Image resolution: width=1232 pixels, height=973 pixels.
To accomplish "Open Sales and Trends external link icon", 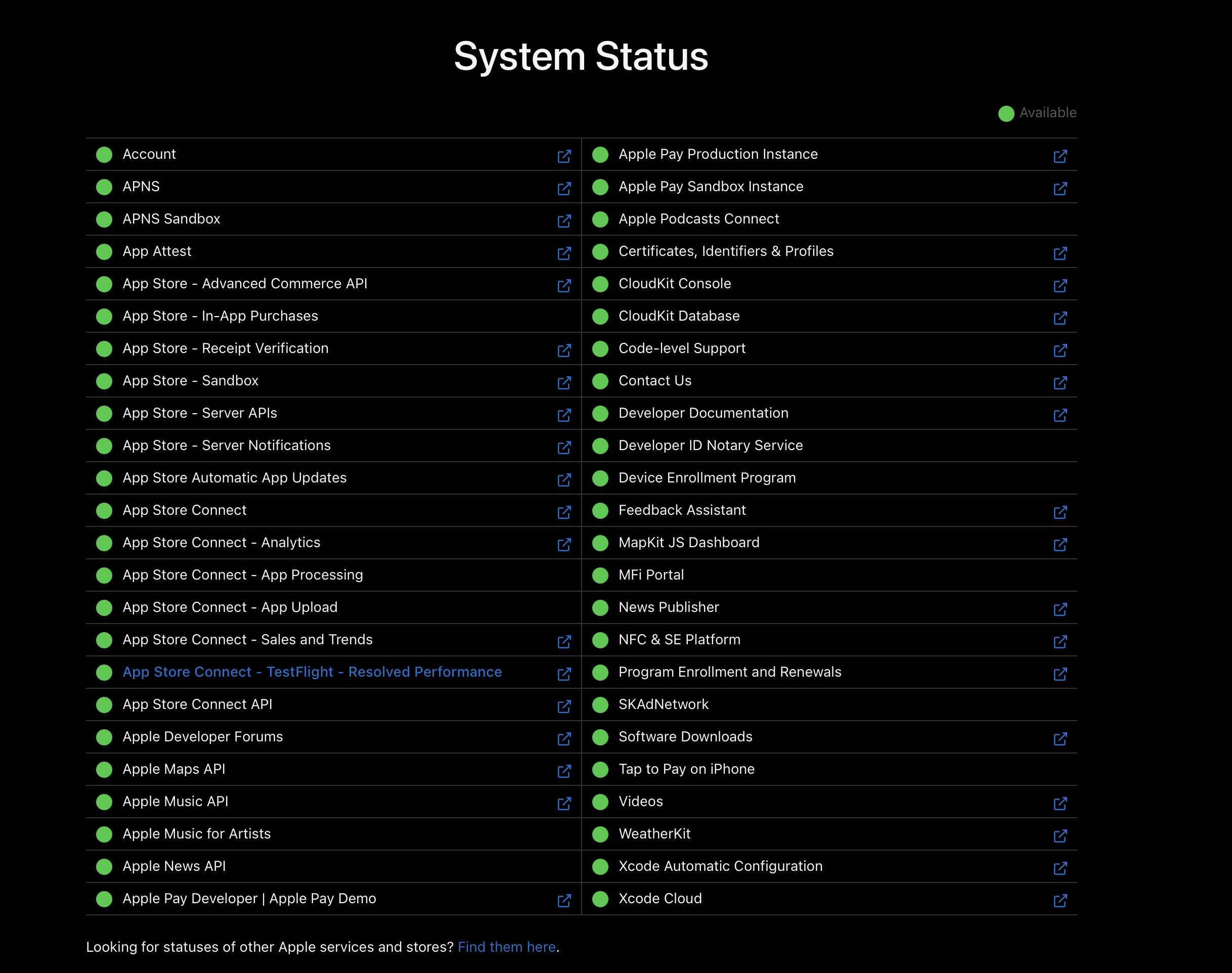I will [x=564, y=642].
